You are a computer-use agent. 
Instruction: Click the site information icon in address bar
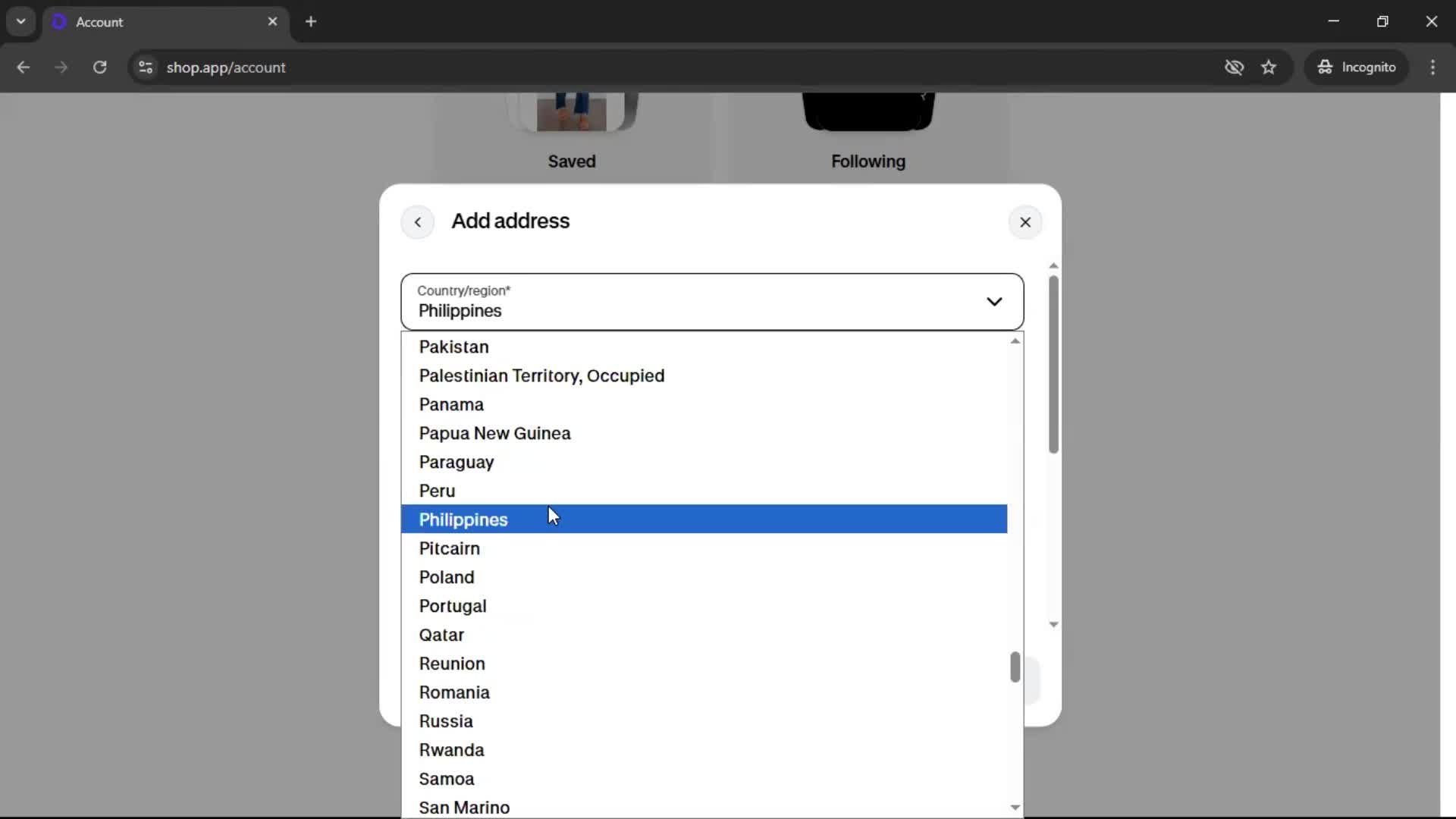click(146, 67)
